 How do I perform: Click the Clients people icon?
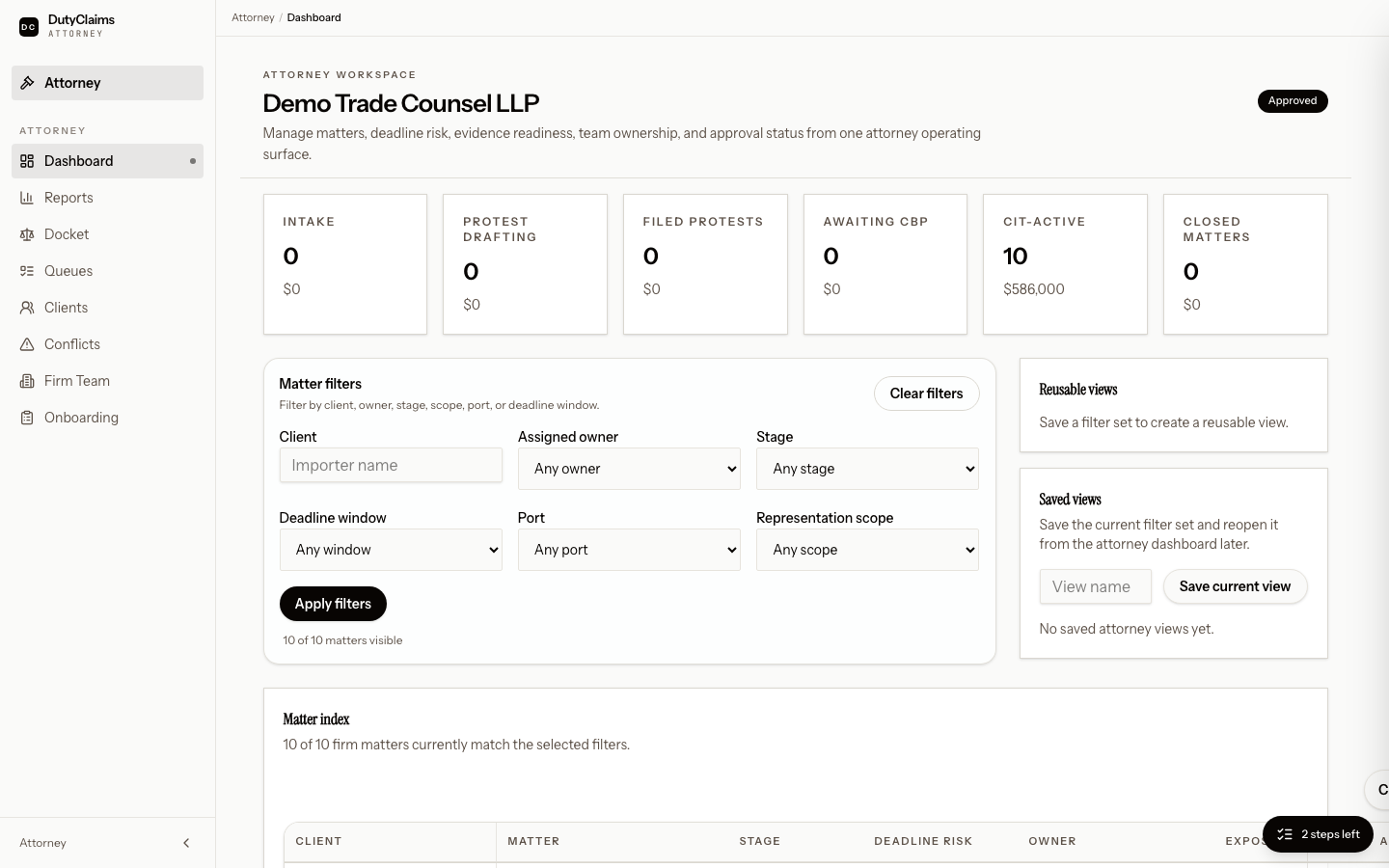coord(27,308)
